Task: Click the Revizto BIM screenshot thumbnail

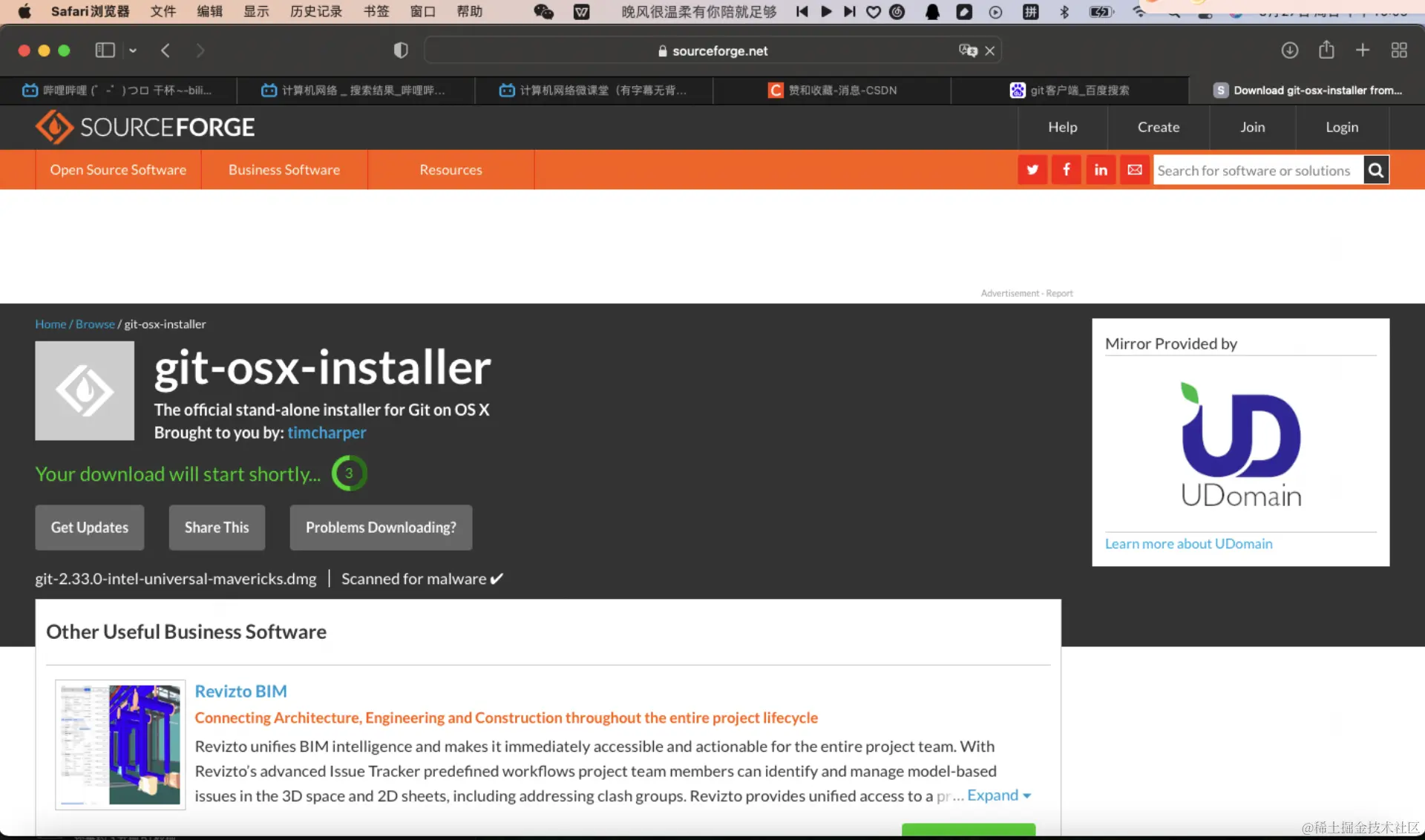Action: click(x=120, y=744)
